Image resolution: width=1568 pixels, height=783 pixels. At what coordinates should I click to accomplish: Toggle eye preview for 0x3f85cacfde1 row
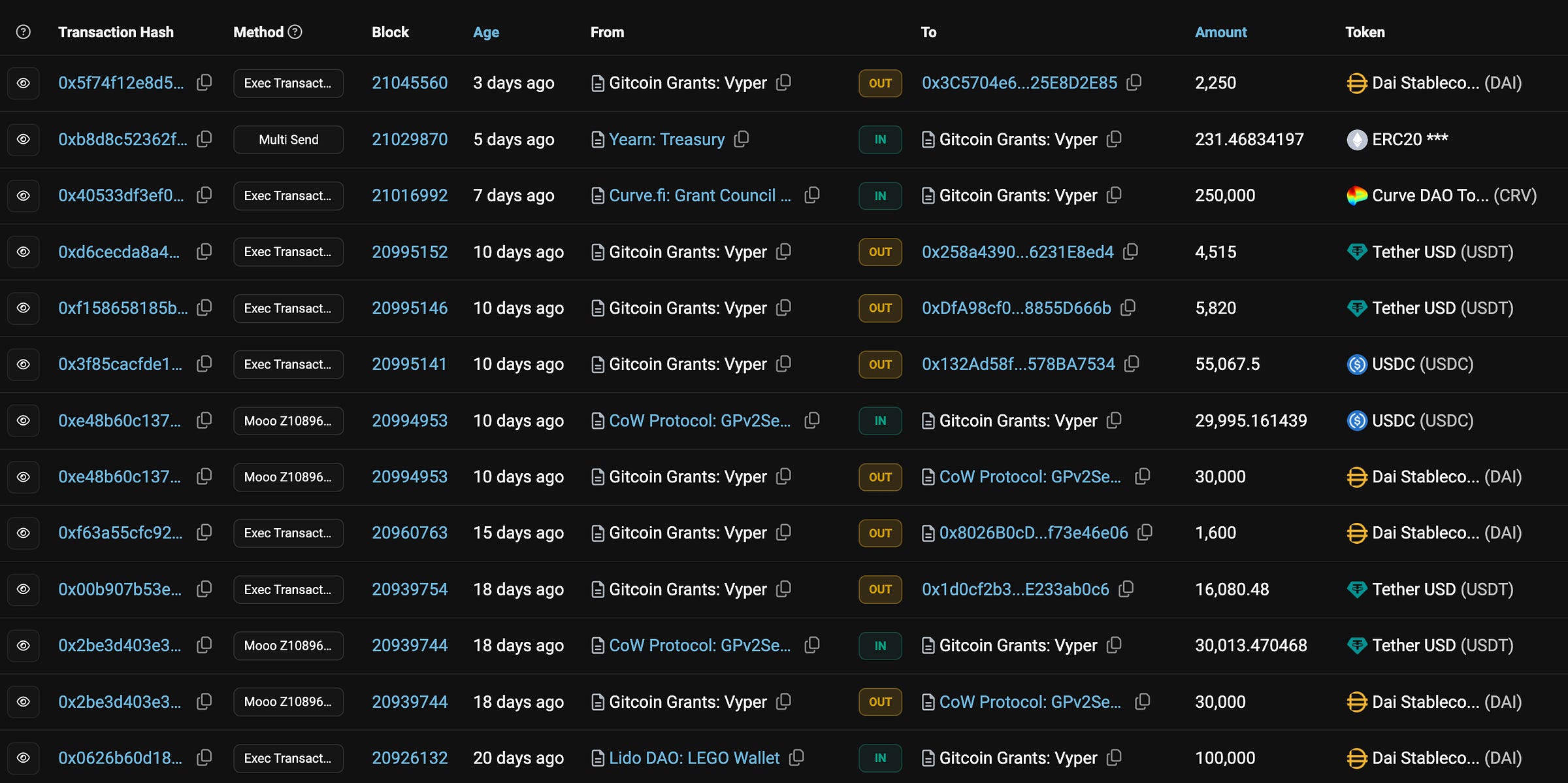pos(23,364)
